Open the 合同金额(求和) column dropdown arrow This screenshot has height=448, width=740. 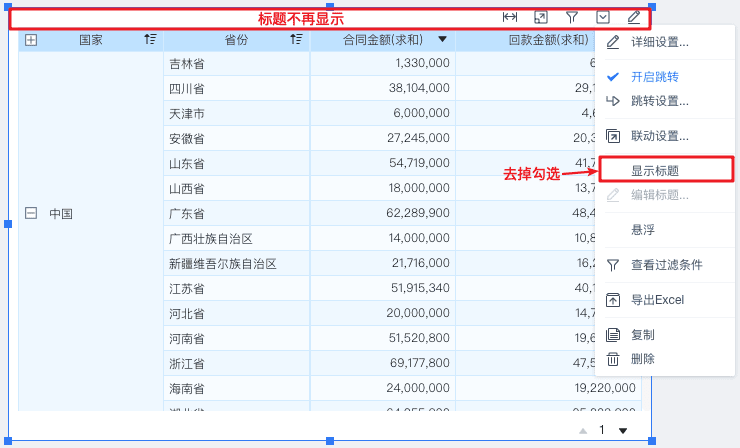click(x=442, y=39)
